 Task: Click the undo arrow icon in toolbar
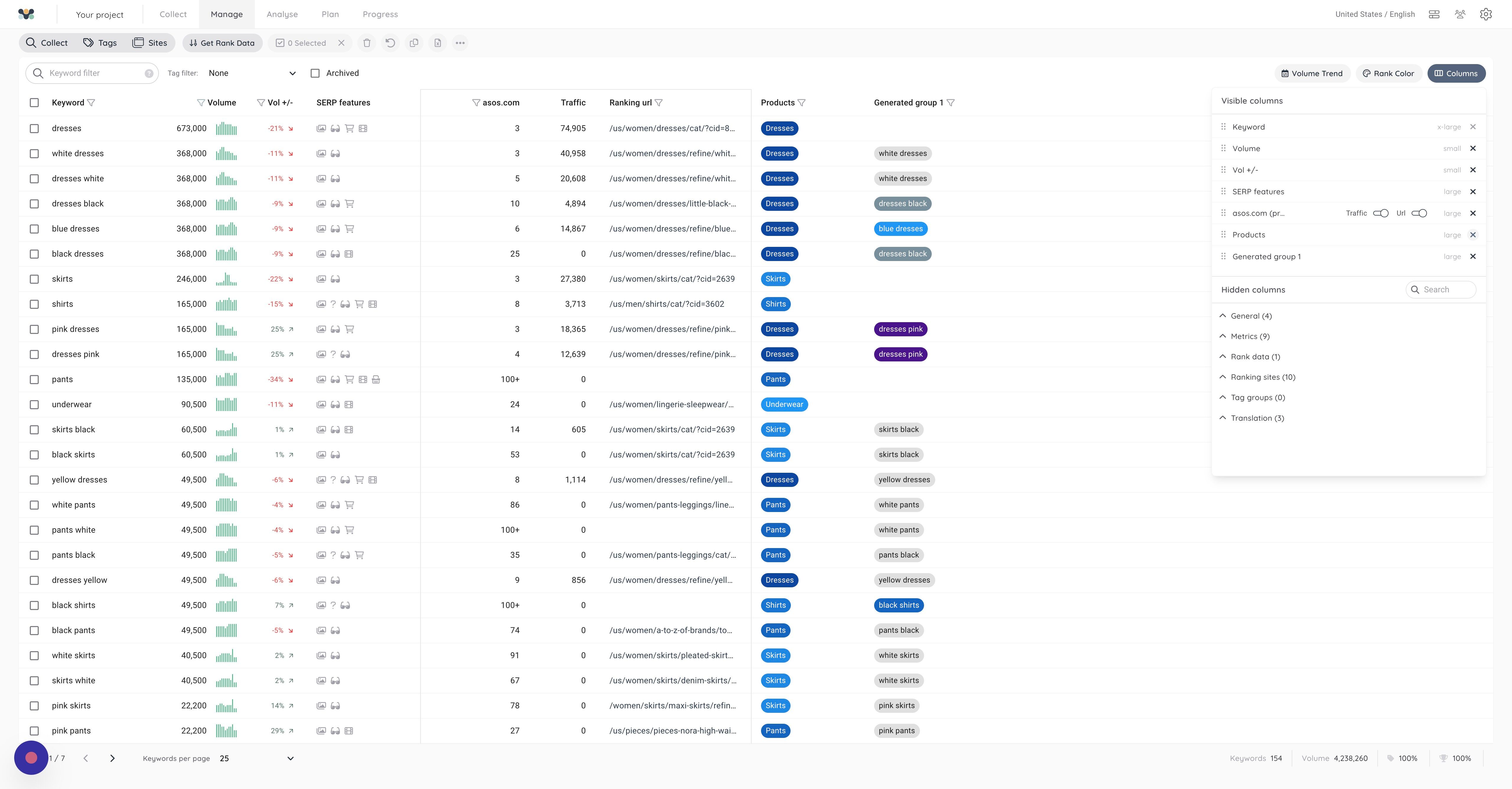pos(390,43)
